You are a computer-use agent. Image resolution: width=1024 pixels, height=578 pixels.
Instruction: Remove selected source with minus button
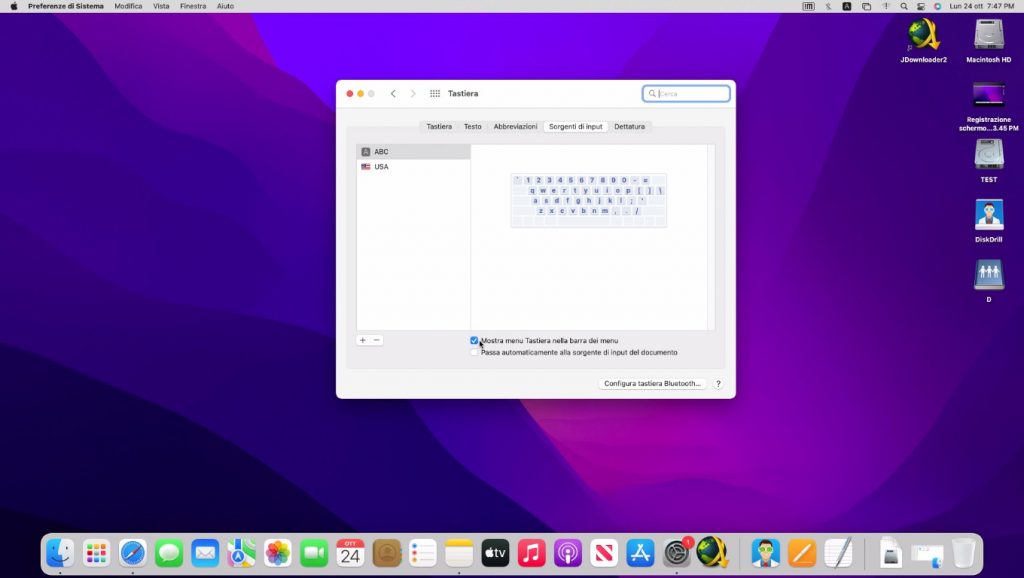coord(377,340)
